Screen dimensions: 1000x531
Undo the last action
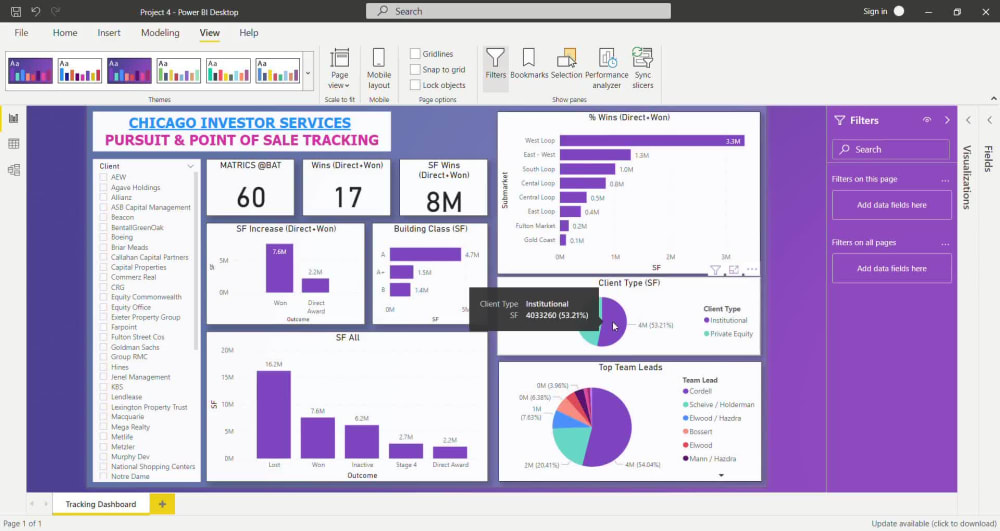pos(36,11)
